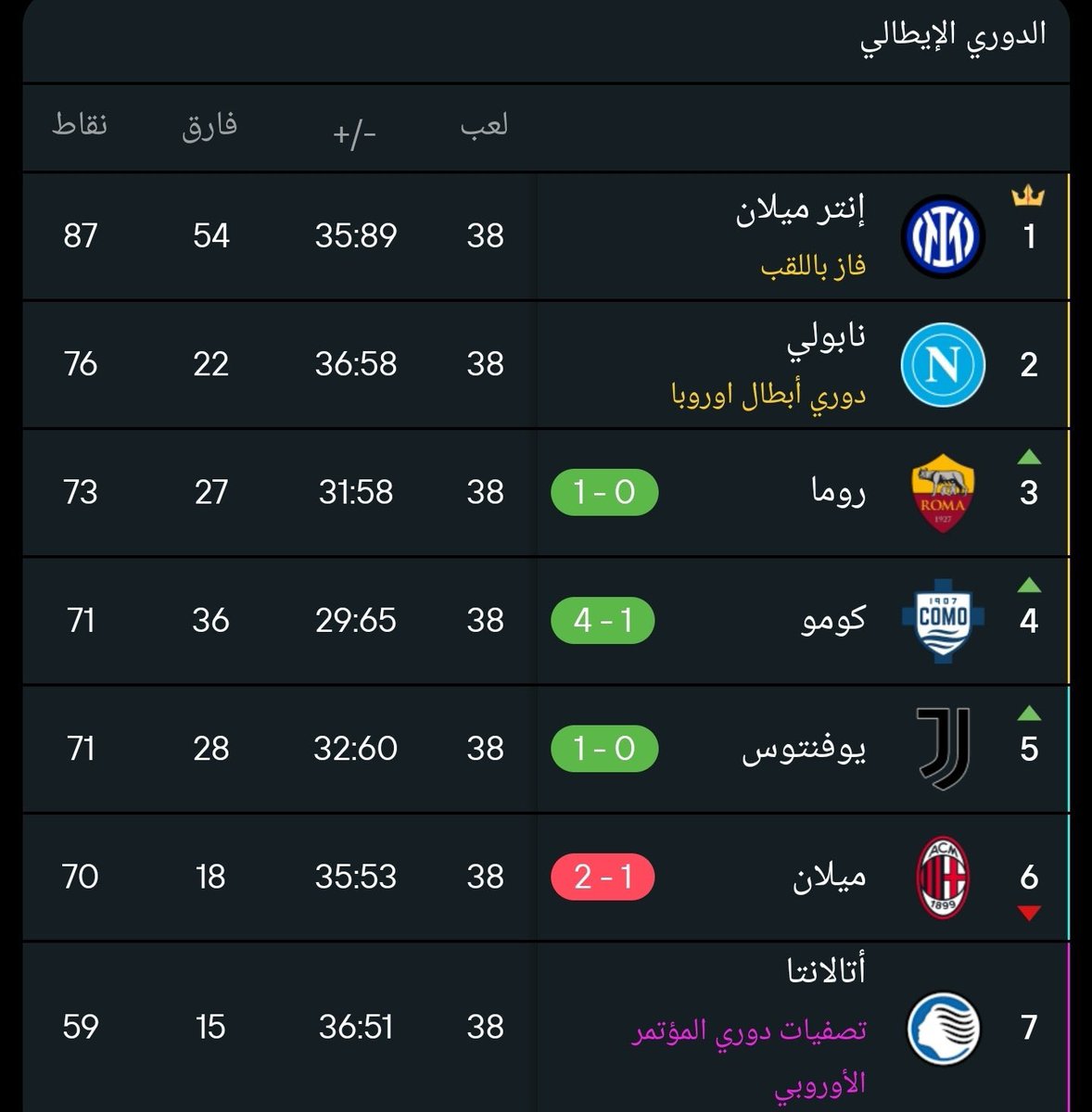Sort by the فارق difference column header
This screenshot has width=1092, height=1112.
coord(210,125)
